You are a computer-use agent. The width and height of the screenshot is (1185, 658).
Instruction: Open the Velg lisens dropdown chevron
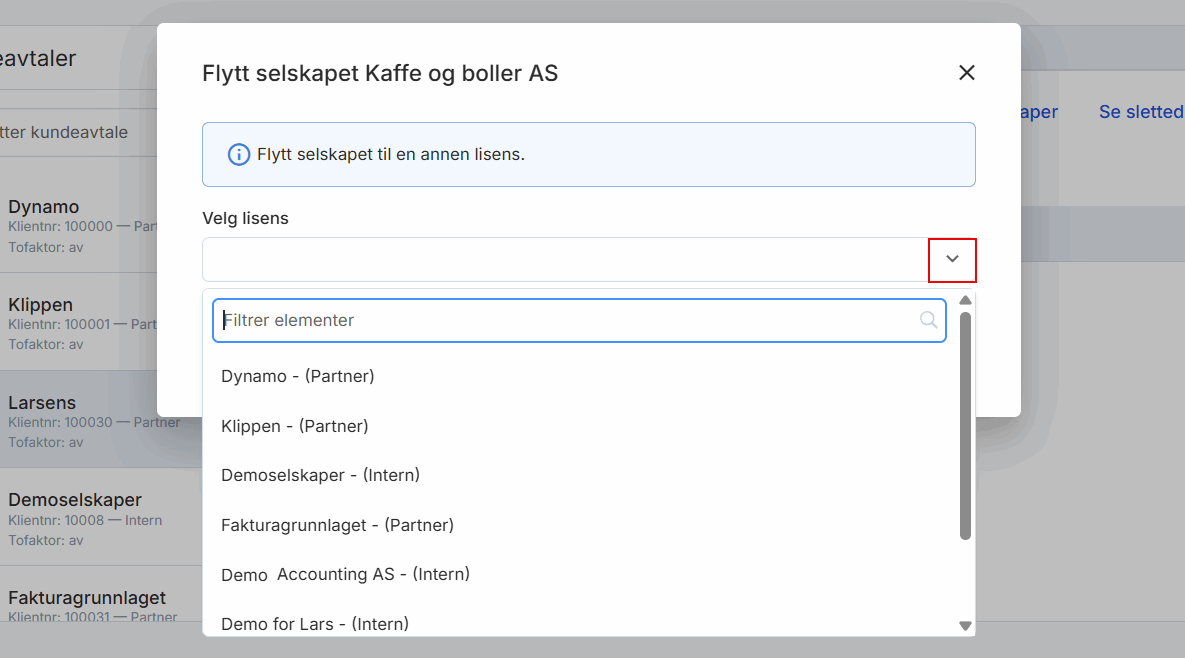tap(951, 260)
